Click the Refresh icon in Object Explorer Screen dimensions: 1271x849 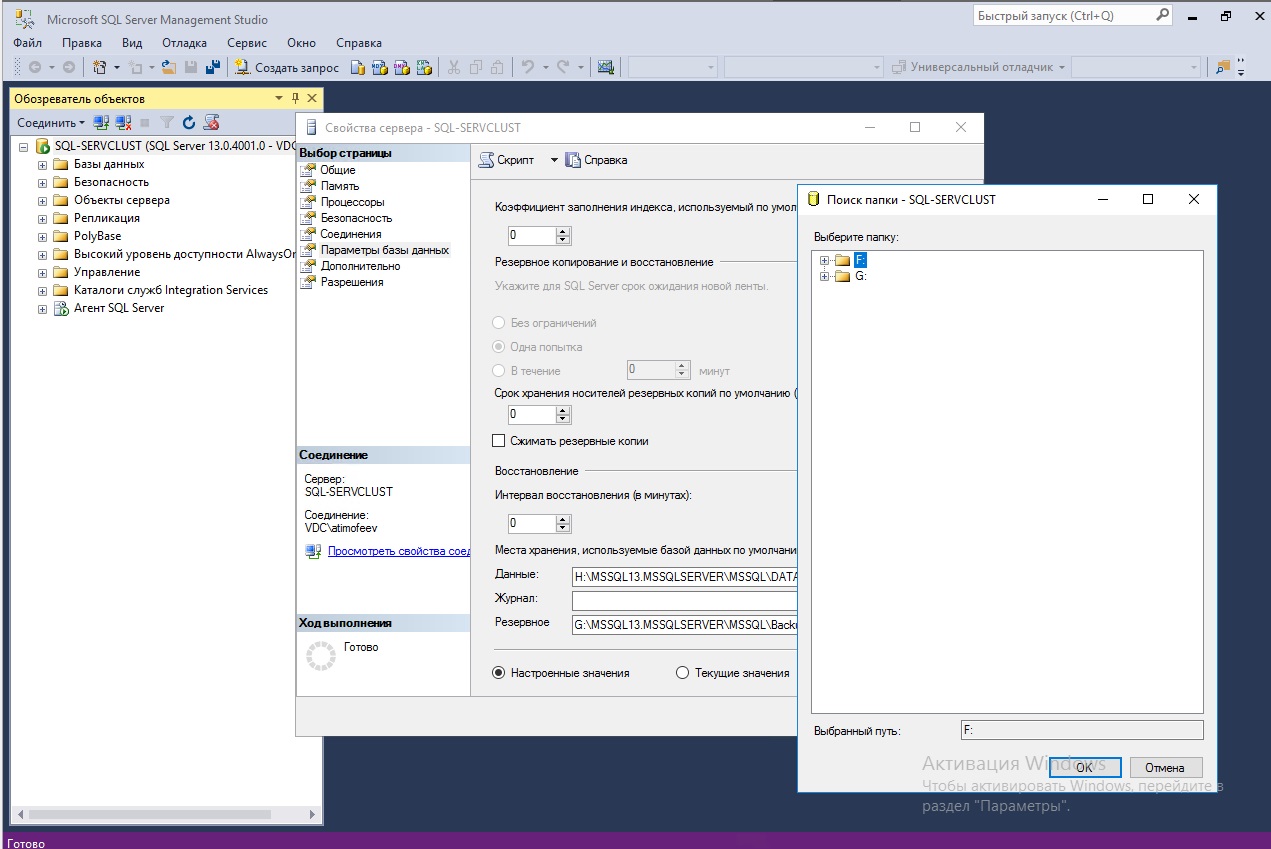coord(188,121)
